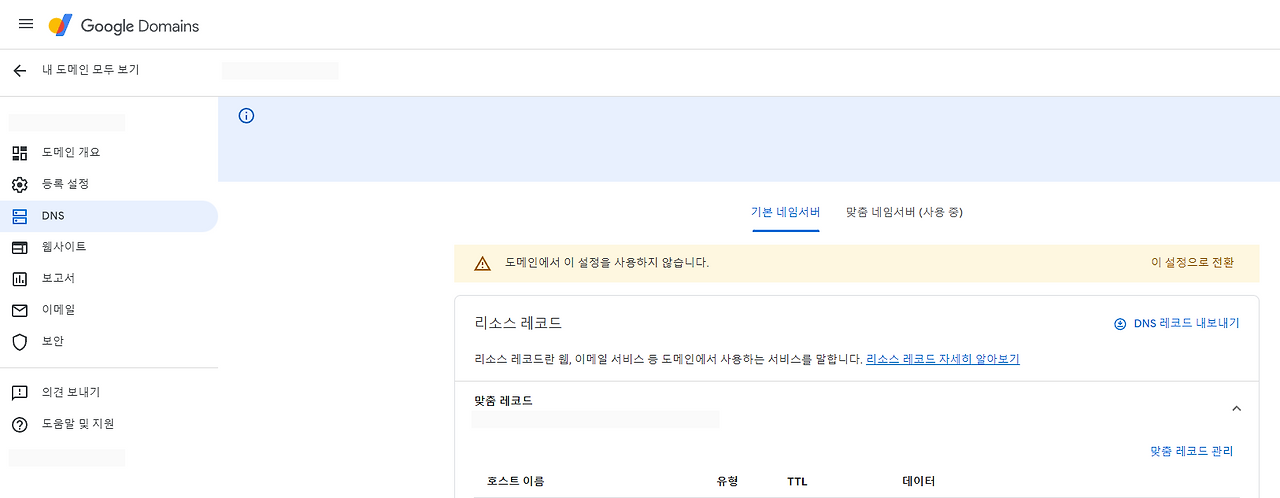Click the info icon in blue banner
Viewport: 1280px width, 498px height.
coord(247,116)
